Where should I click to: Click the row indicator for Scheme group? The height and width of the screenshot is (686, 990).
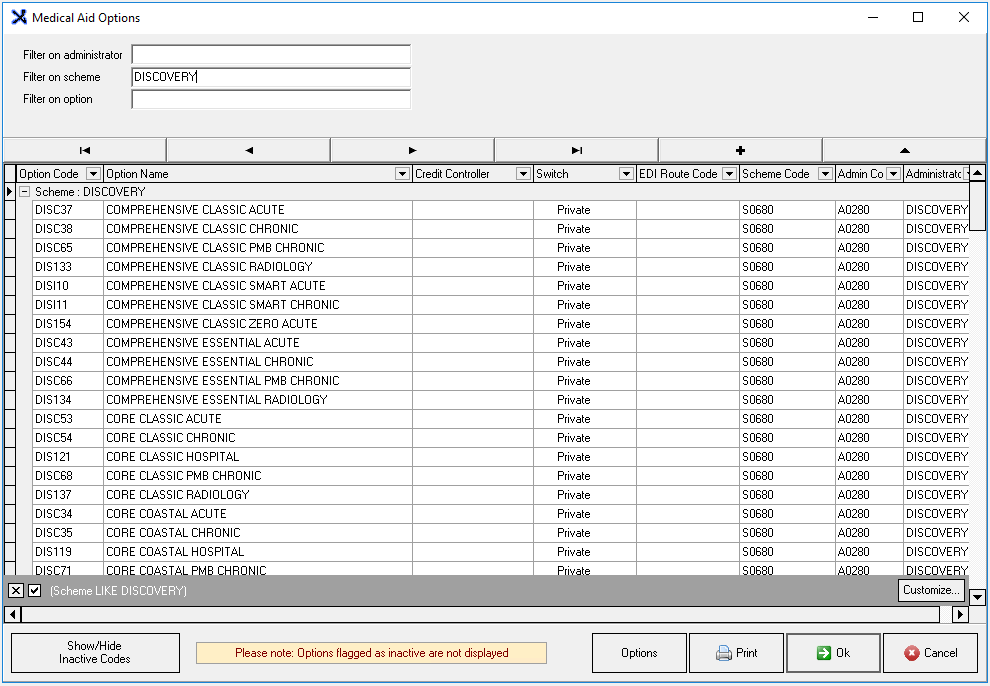(x=9, y=192)
